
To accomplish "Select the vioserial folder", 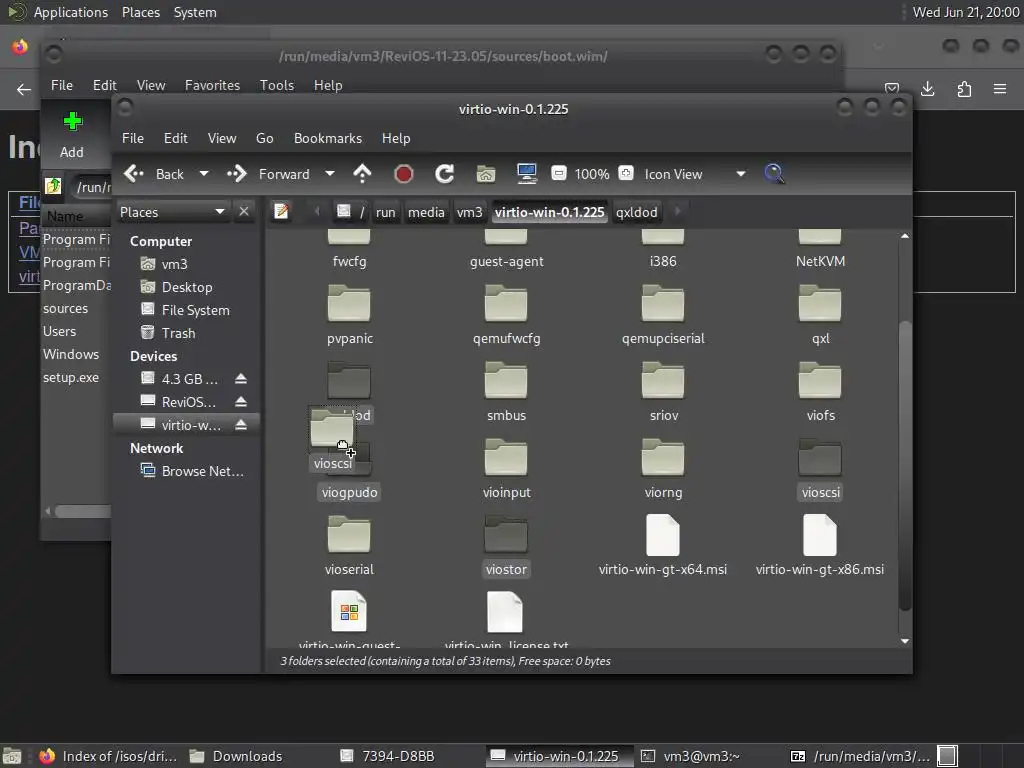I will click(x=349, y=546).
